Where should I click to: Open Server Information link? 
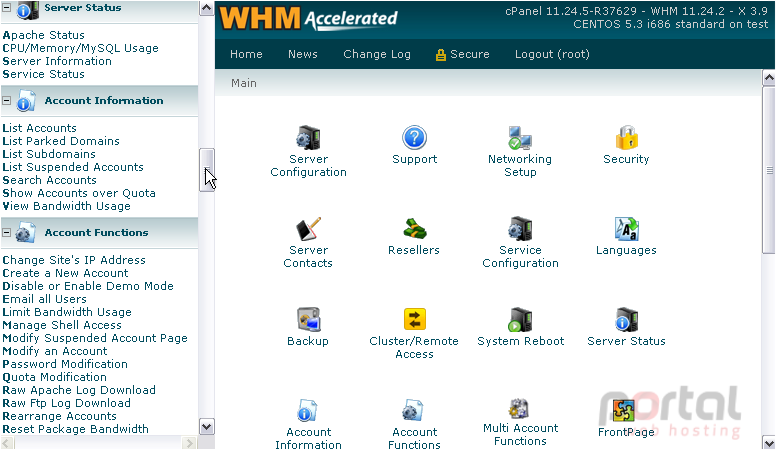click(x=57, y=61)
